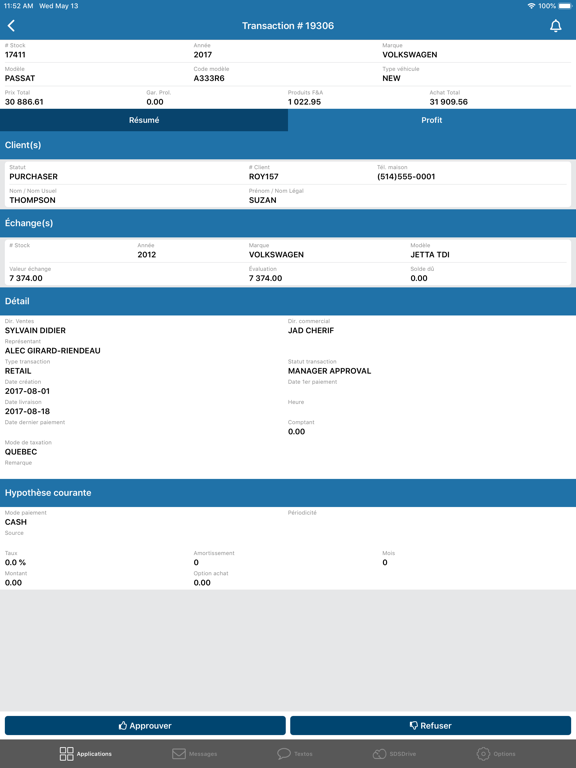Select delivery date 2017-08-18

tap(27, 411)
